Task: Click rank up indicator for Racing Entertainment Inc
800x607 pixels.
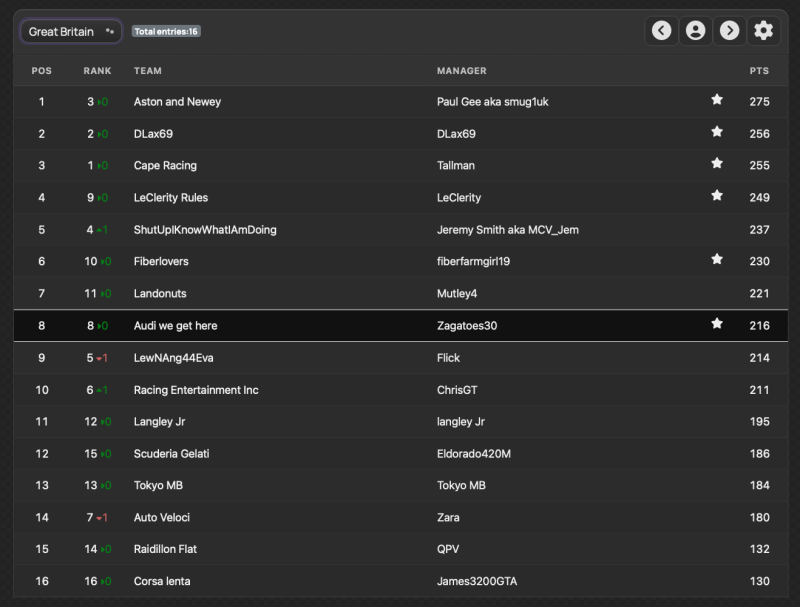Action: (102, 391)
